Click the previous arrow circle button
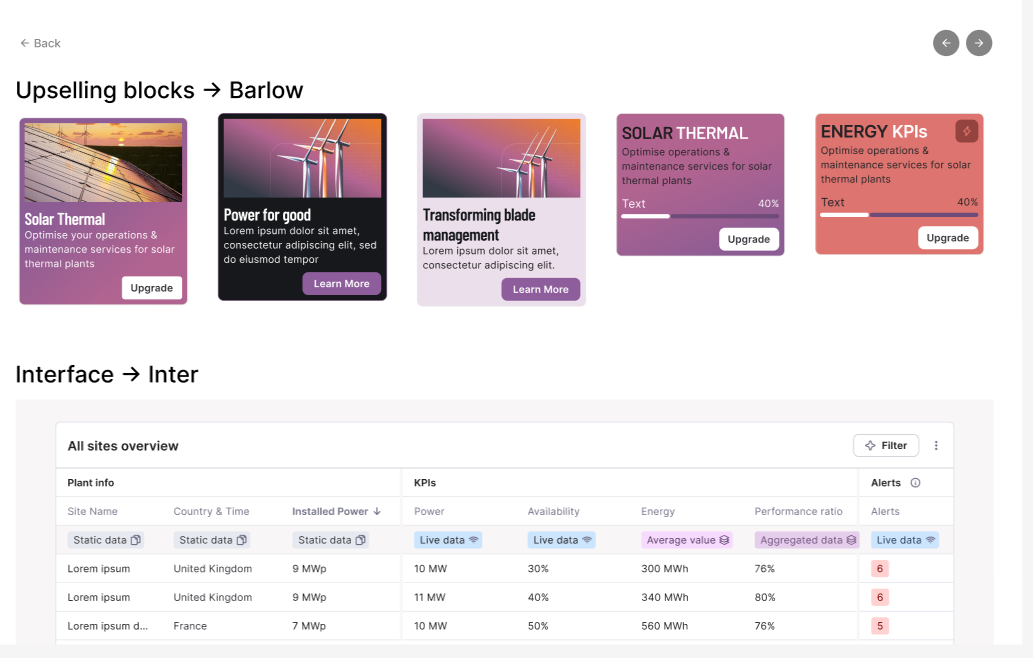This screenshot has width=1033, height=658. [946, 43]
